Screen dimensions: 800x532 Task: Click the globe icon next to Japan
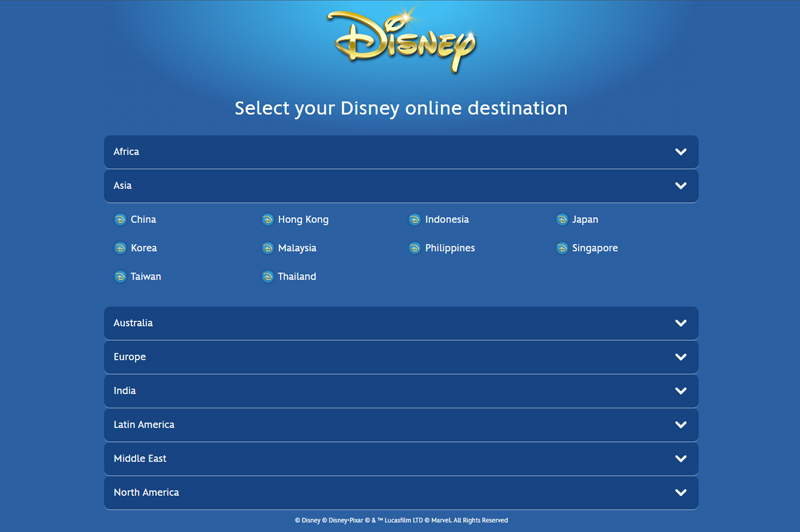[x=562, y=220]
